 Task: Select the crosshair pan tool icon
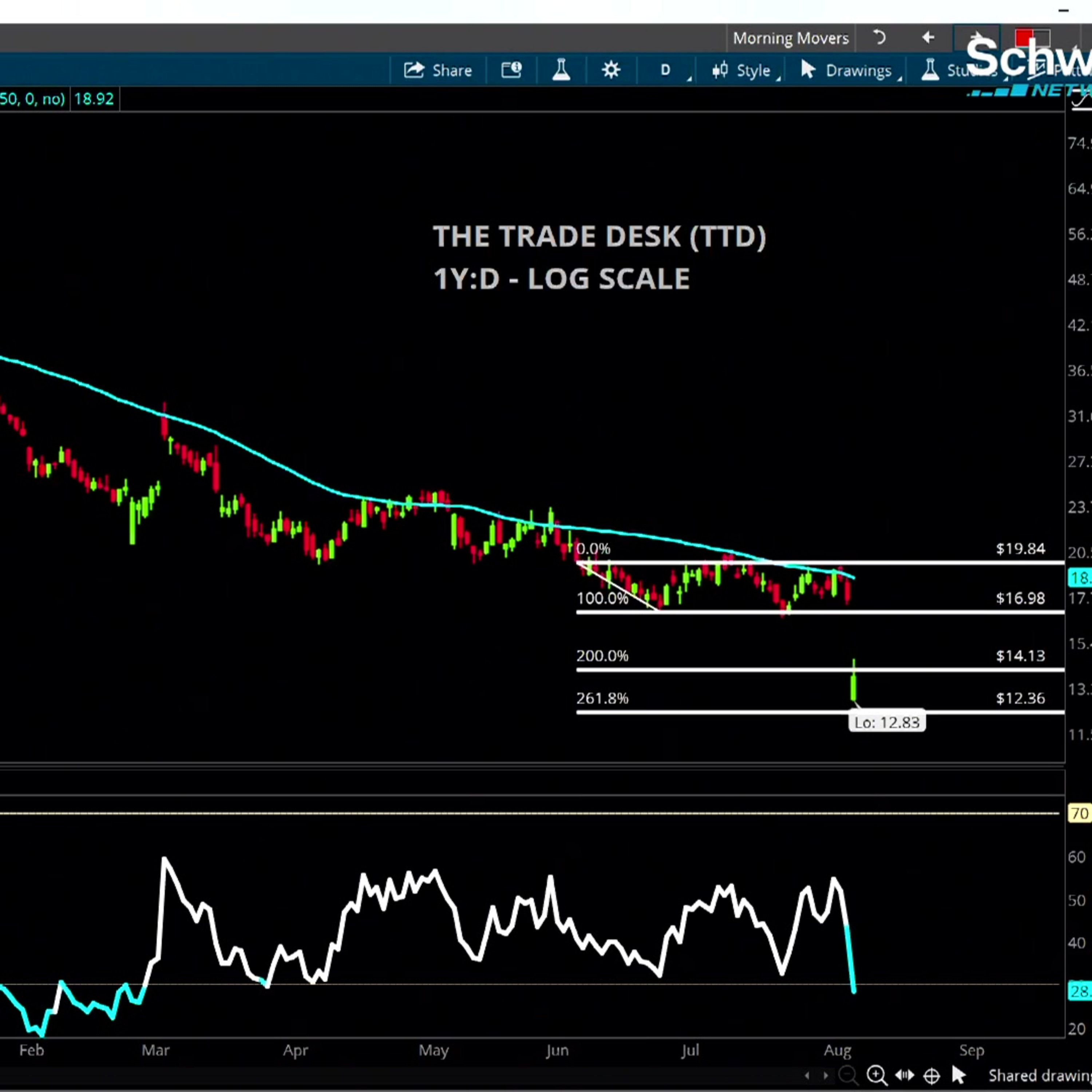point(931,1076)
